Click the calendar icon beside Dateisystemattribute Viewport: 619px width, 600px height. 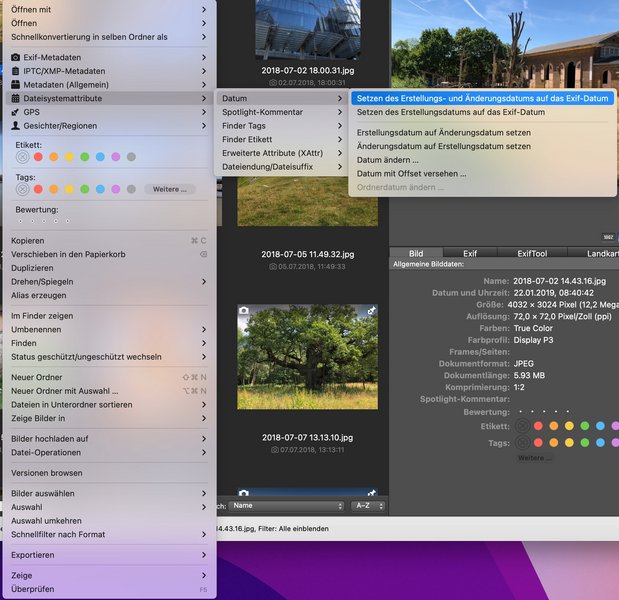[15, 99]
